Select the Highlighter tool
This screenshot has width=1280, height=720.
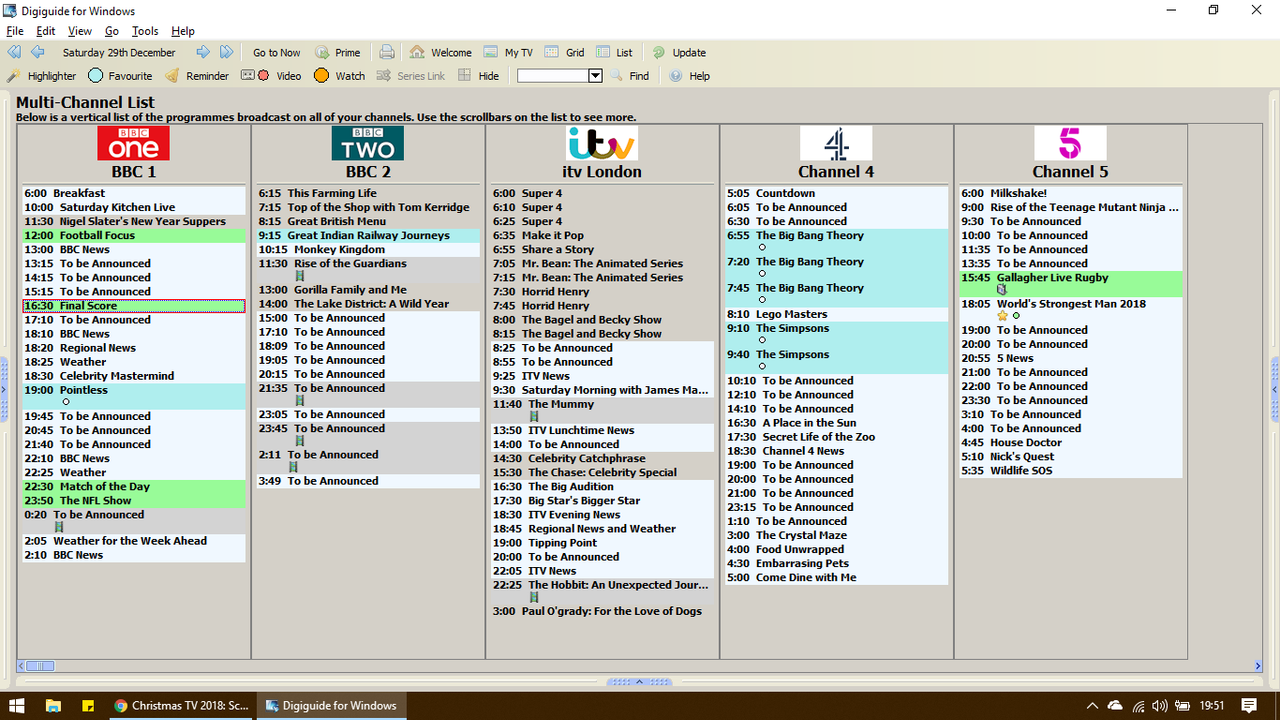(42, 75)
